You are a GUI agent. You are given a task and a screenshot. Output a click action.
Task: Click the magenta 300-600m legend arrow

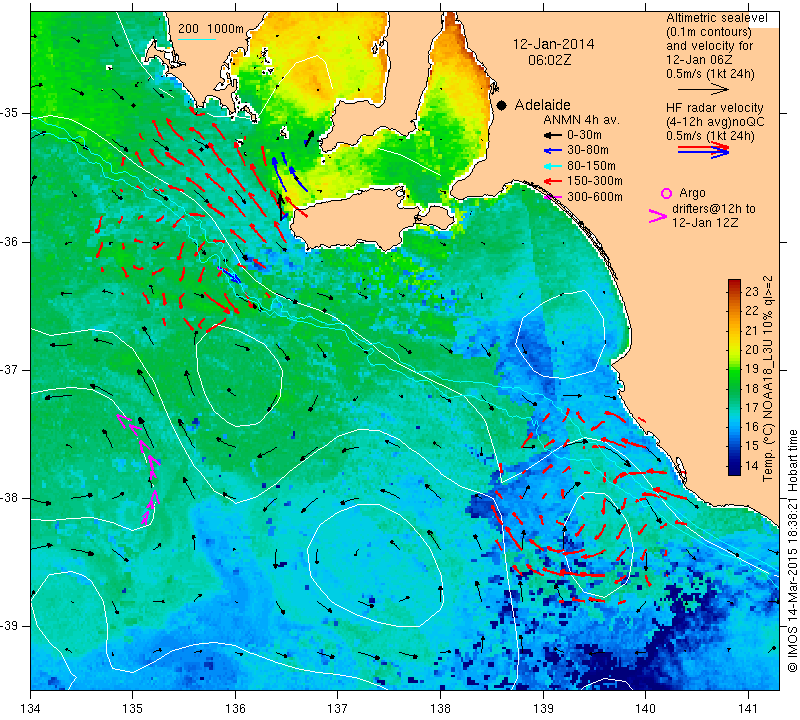[552, 197]
